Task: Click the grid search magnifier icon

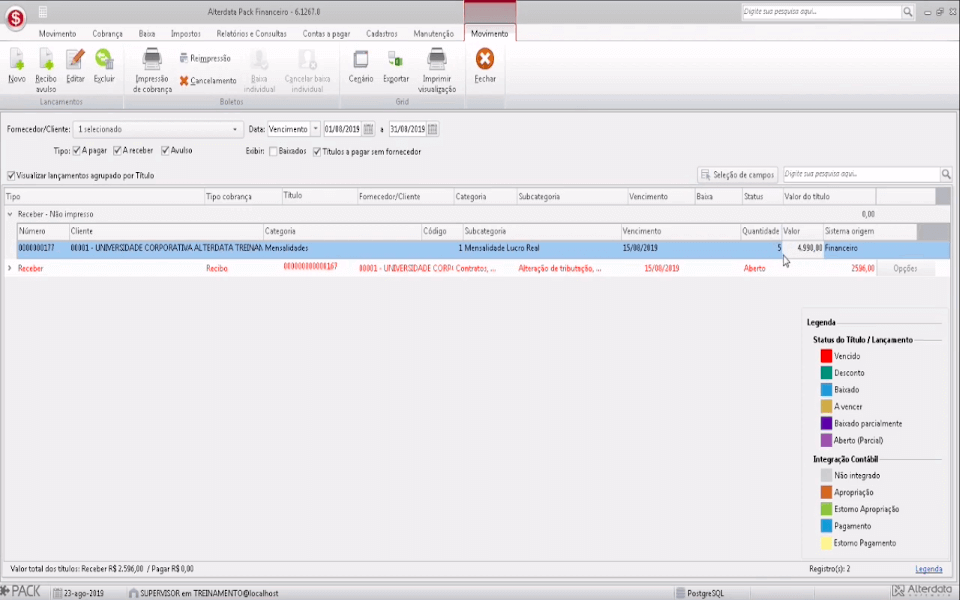Action: pyautogui.click(x=946, y=174)
